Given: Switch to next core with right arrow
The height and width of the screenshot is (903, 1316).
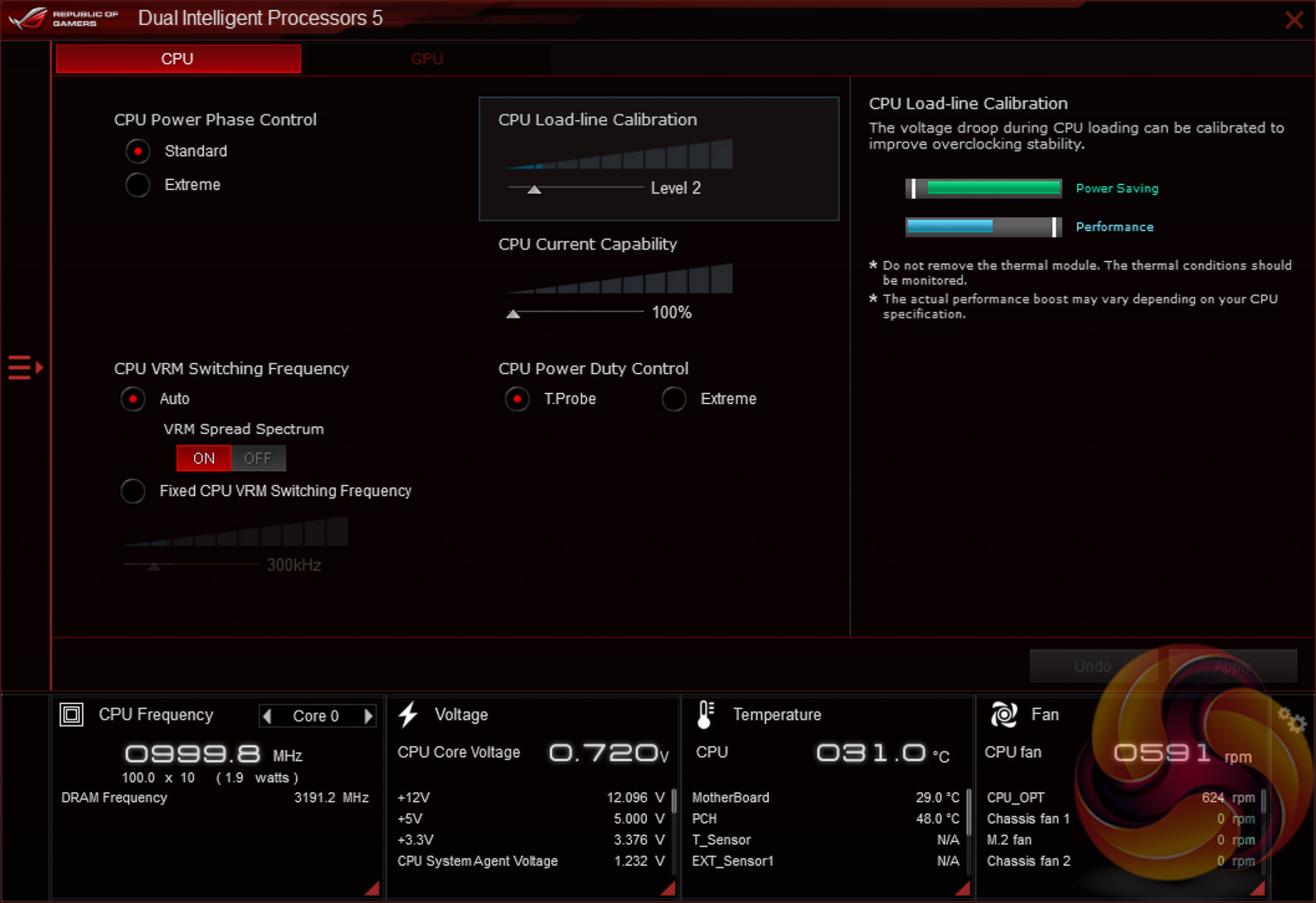Looking at the screenshot, I should click(368, 716).
